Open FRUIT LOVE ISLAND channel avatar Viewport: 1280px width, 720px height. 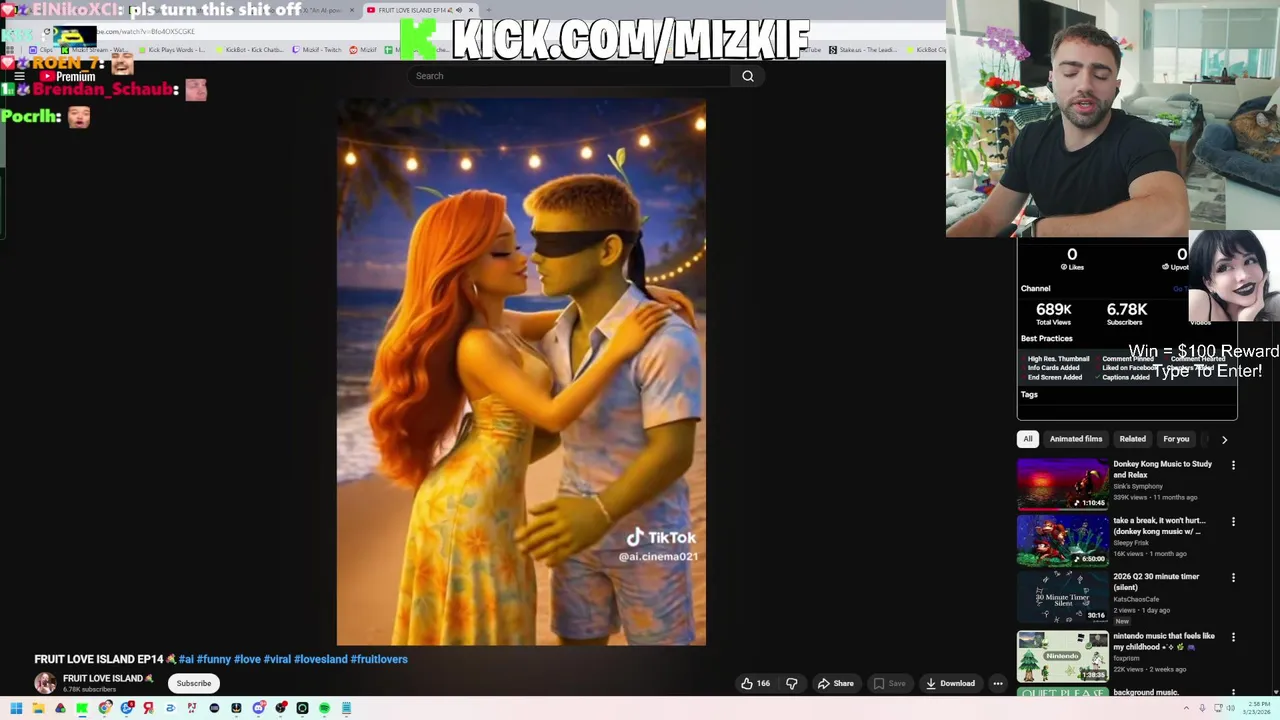tap(45, 683)
